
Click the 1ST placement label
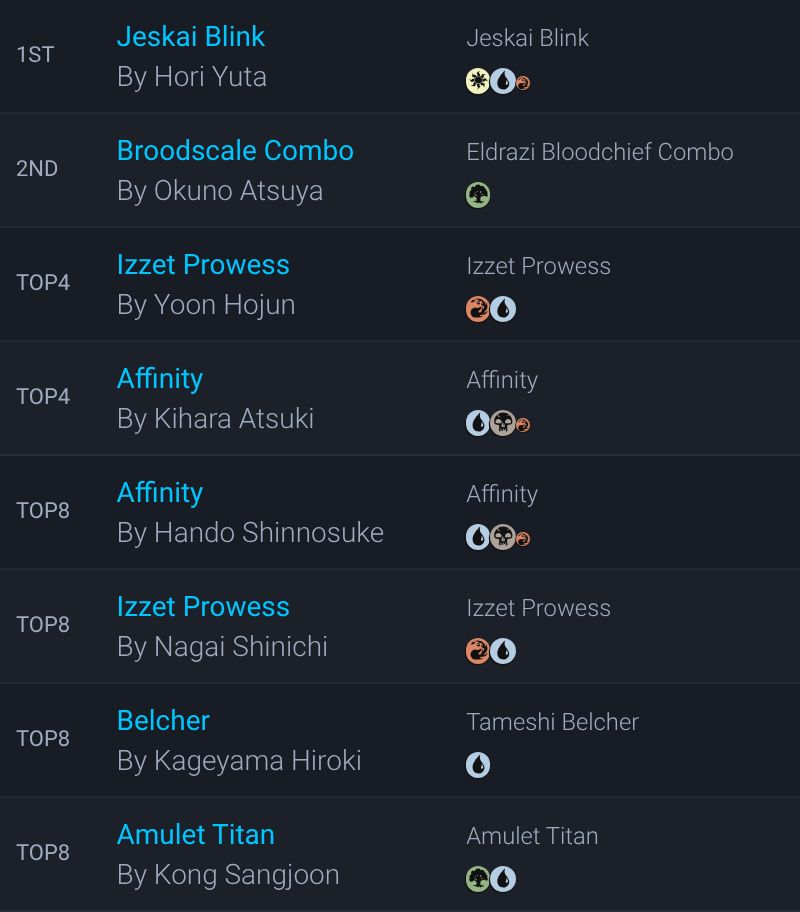(35, 55)
